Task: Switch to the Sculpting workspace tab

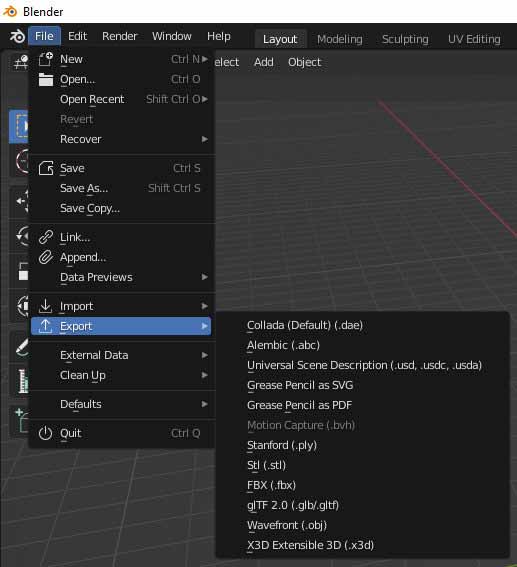Action: [x=405, y=39]
